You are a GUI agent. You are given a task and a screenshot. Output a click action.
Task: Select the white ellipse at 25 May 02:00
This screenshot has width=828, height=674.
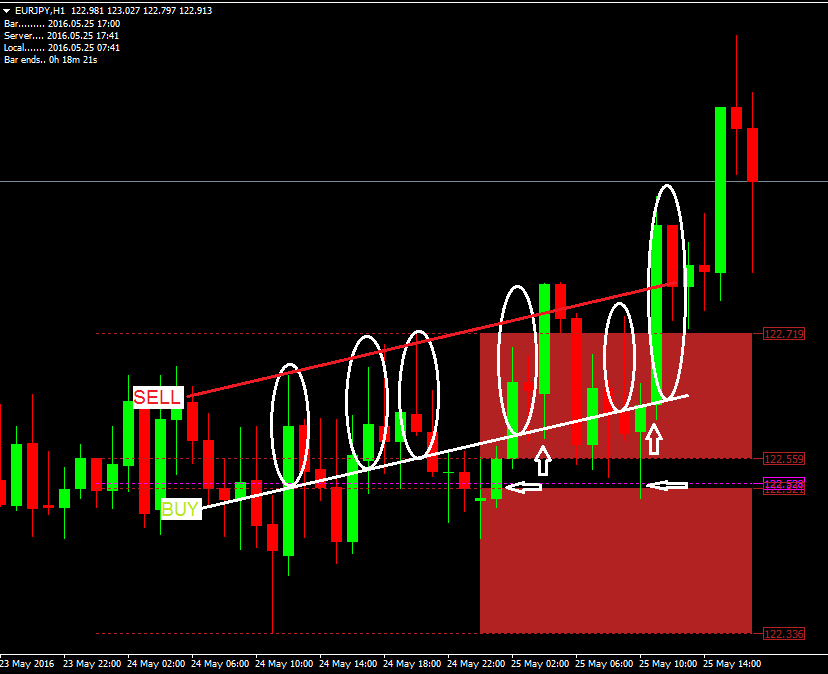pos(518,361)
